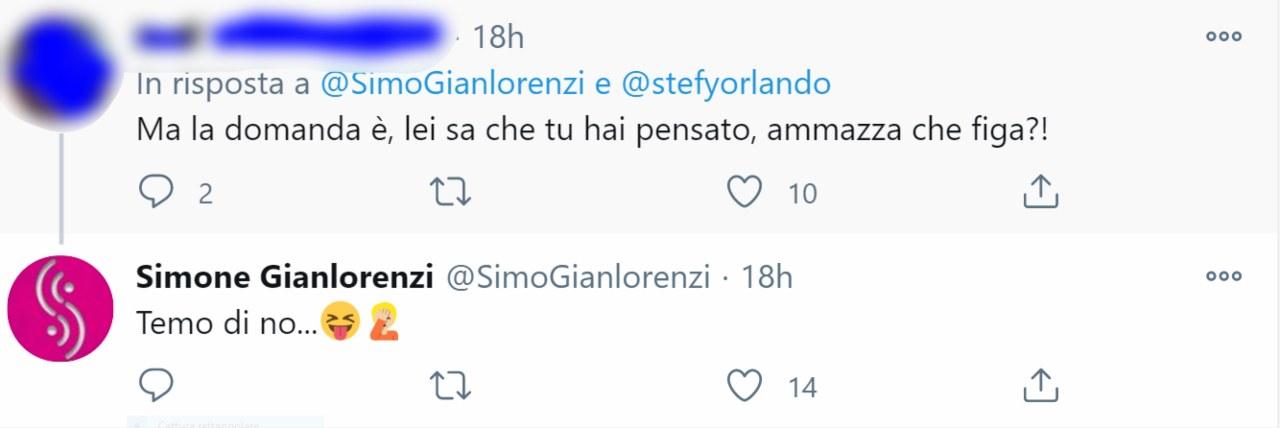Share Simone Gianlorenzi's 'Temo di no' tweet

[x=1040, y=384]
